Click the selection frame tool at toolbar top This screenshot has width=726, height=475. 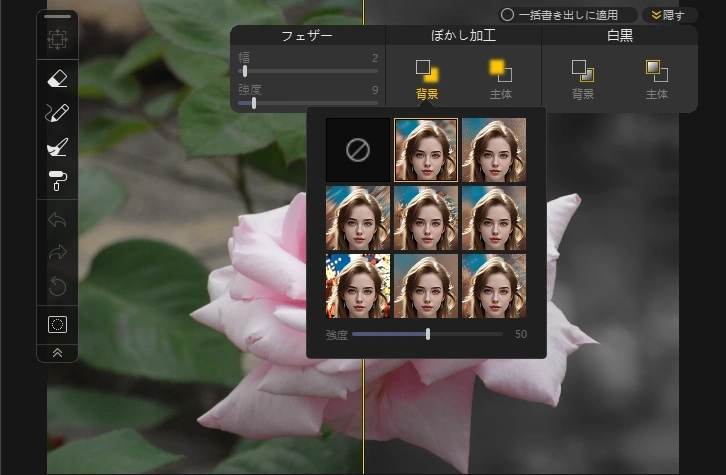pos(57,40)
